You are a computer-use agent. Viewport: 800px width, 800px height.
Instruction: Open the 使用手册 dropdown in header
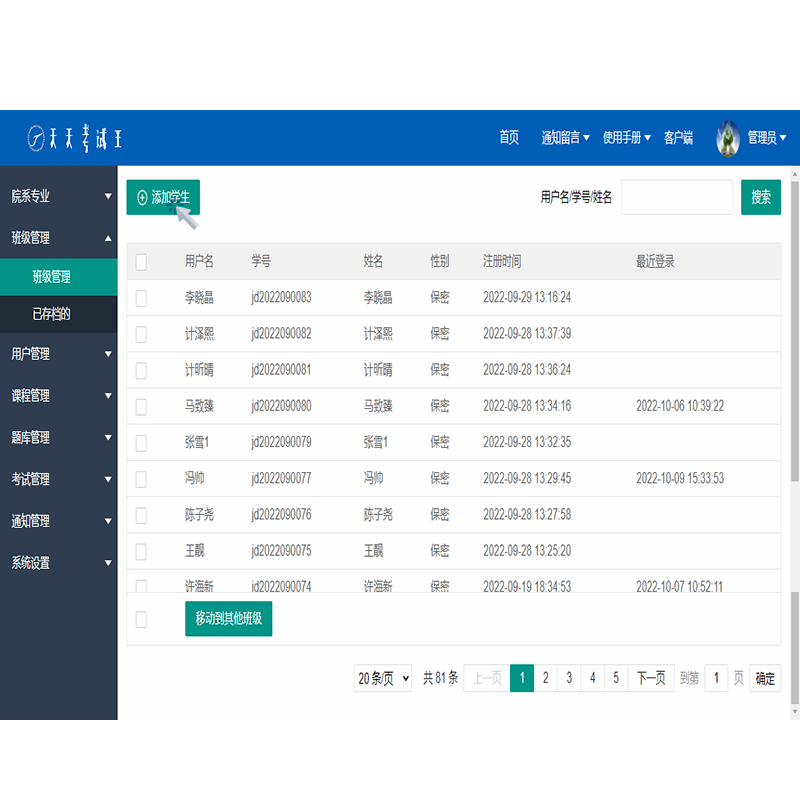[627, 138]
